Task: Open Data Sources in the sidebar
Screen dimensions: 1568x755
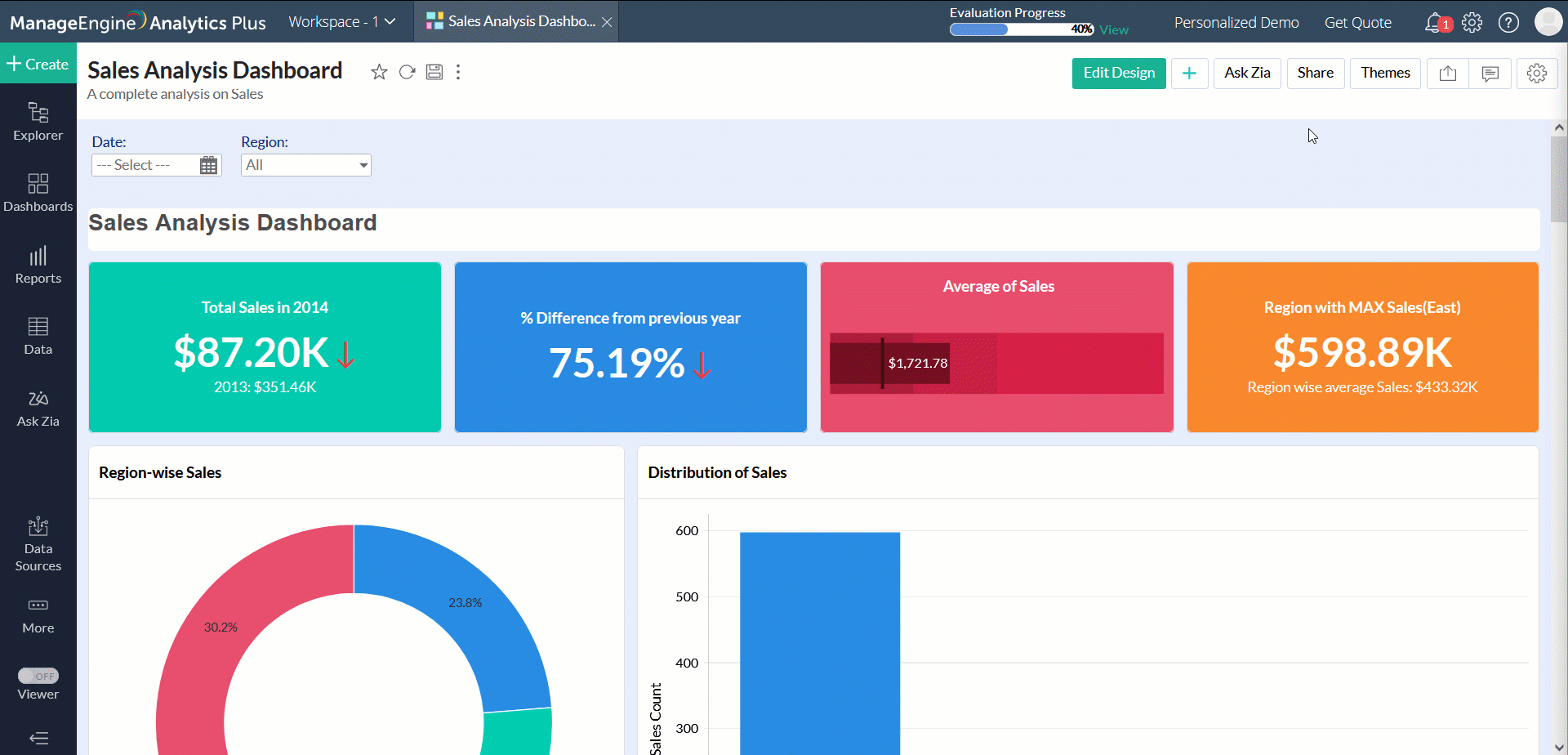Action: (x=38, y=544)
